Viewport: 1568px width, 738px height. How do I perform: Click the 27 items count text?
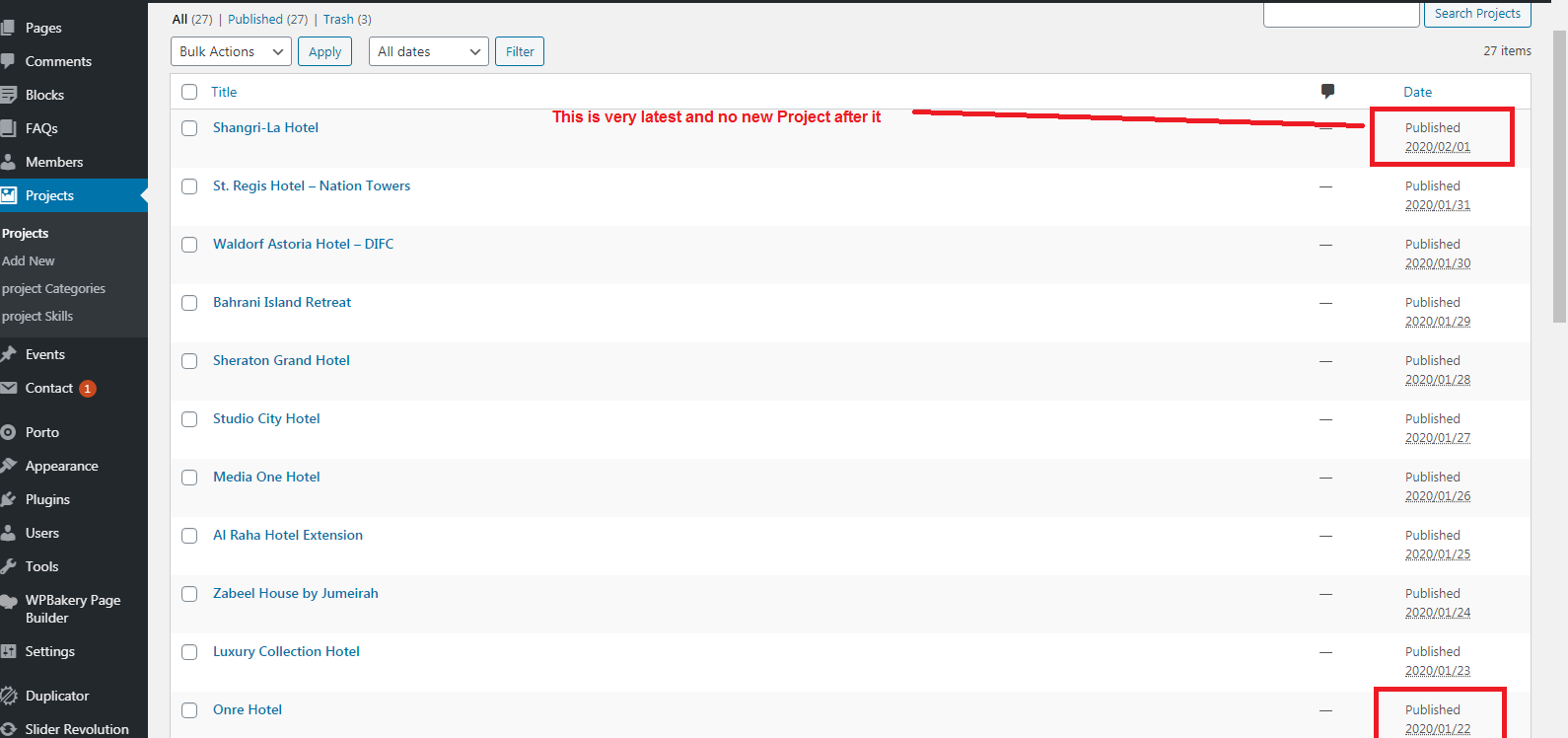click(1507, 50)
